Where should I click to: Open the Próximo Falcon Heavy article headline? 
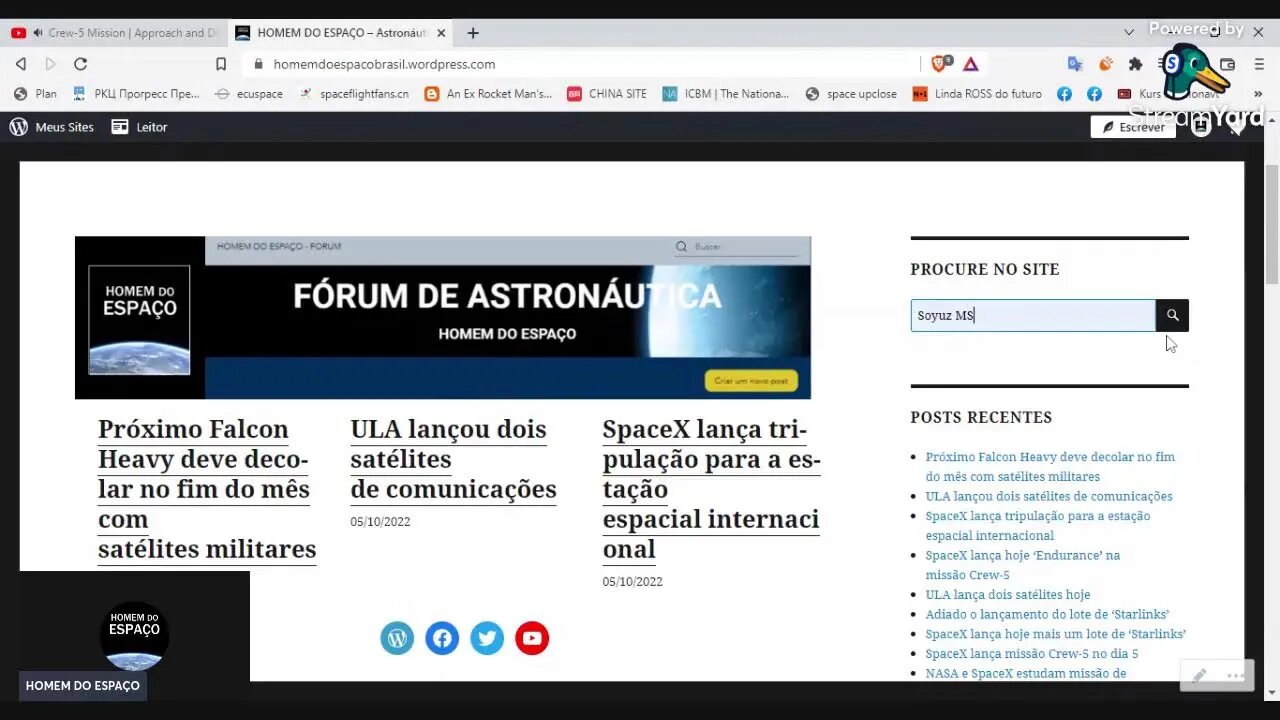point(207,489)
